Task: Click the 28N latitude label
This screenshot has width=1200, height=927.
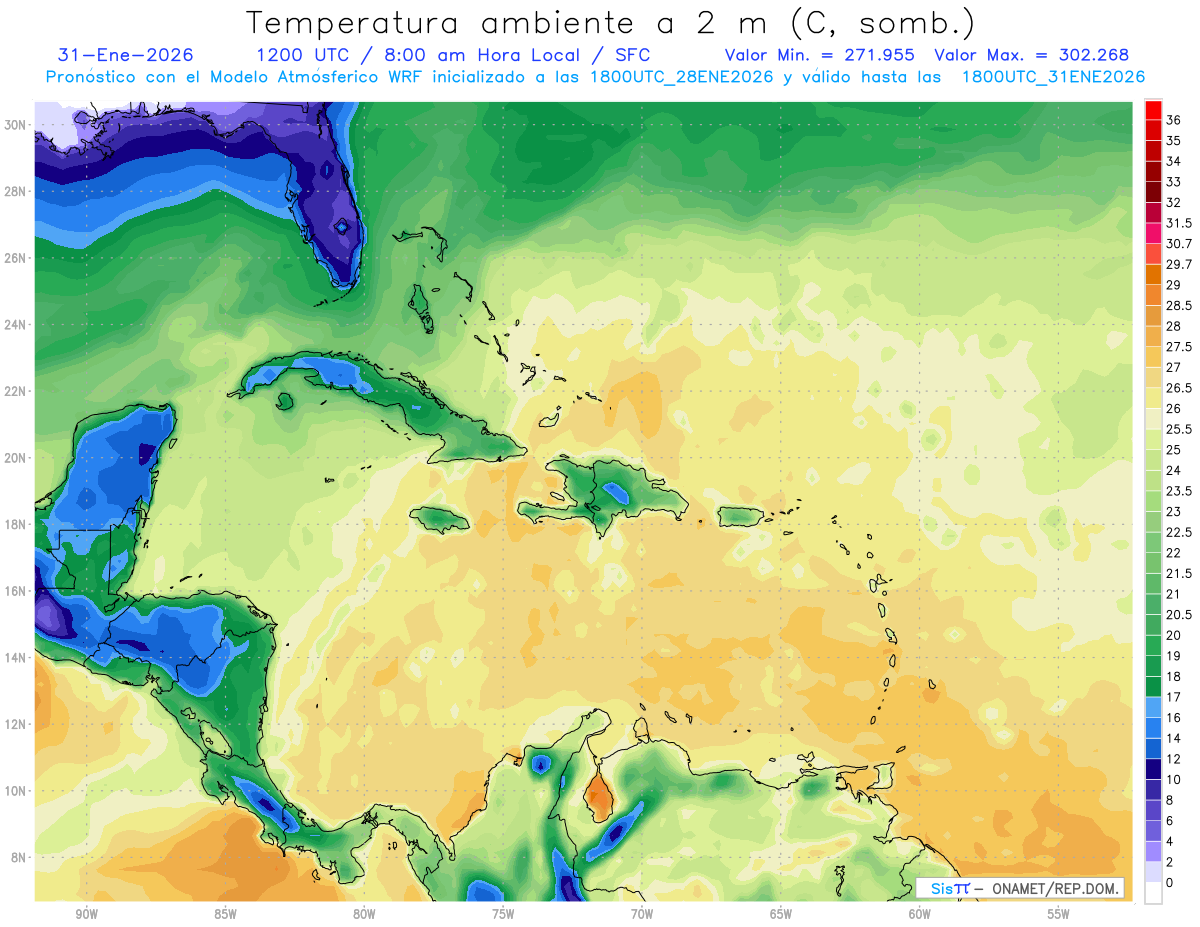Action: tap(15, 191)
